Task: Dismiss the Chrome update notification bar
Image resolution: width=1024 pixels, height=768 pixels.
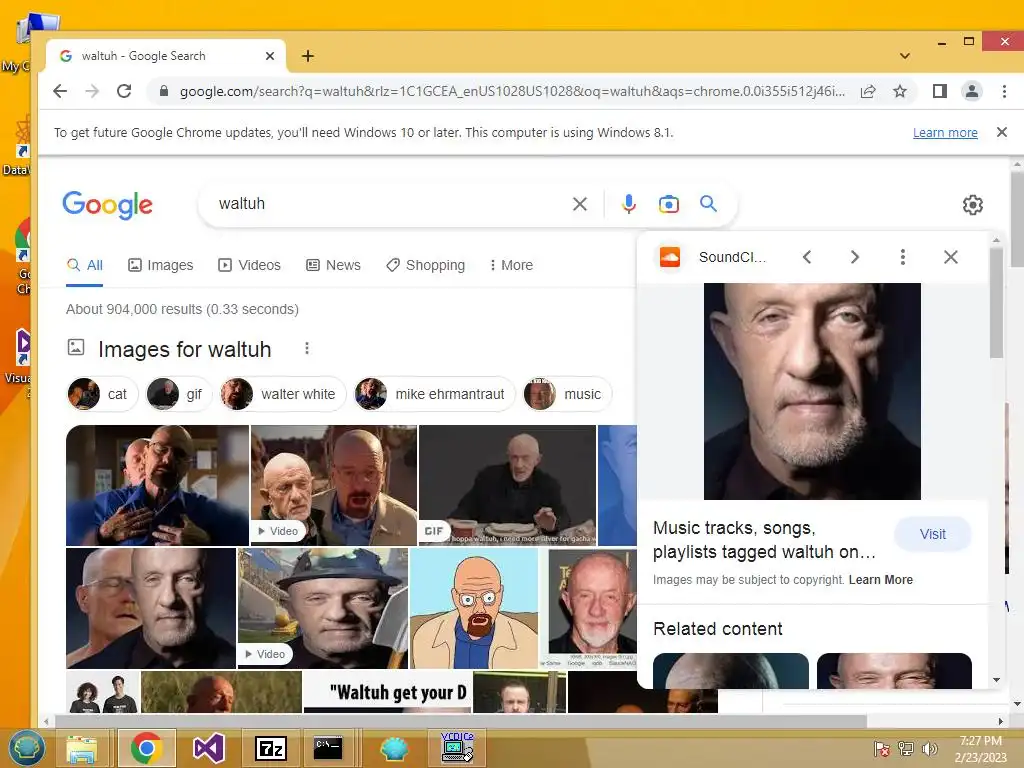Action: coord(1002,132)
